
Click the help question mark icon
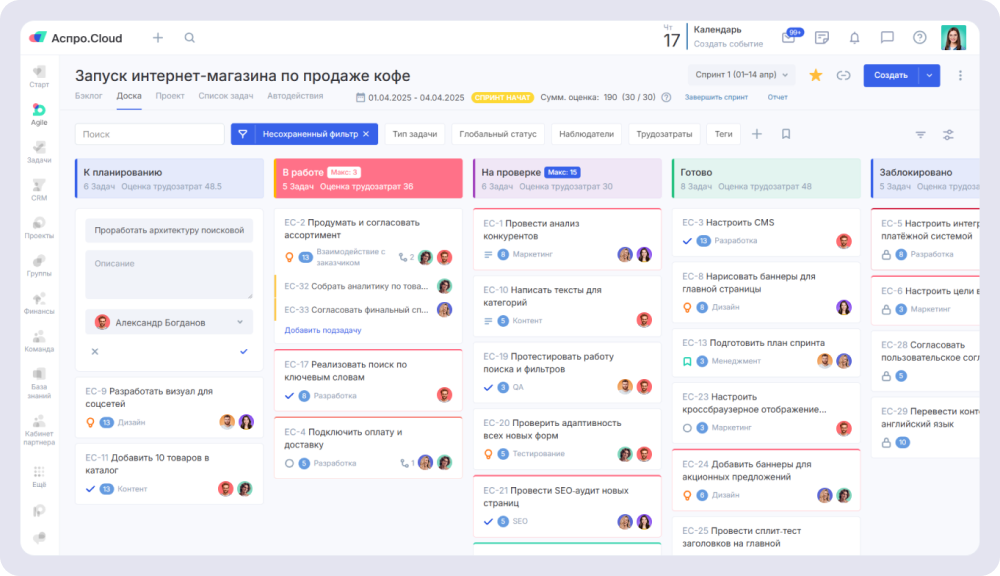tap(919, 38)
